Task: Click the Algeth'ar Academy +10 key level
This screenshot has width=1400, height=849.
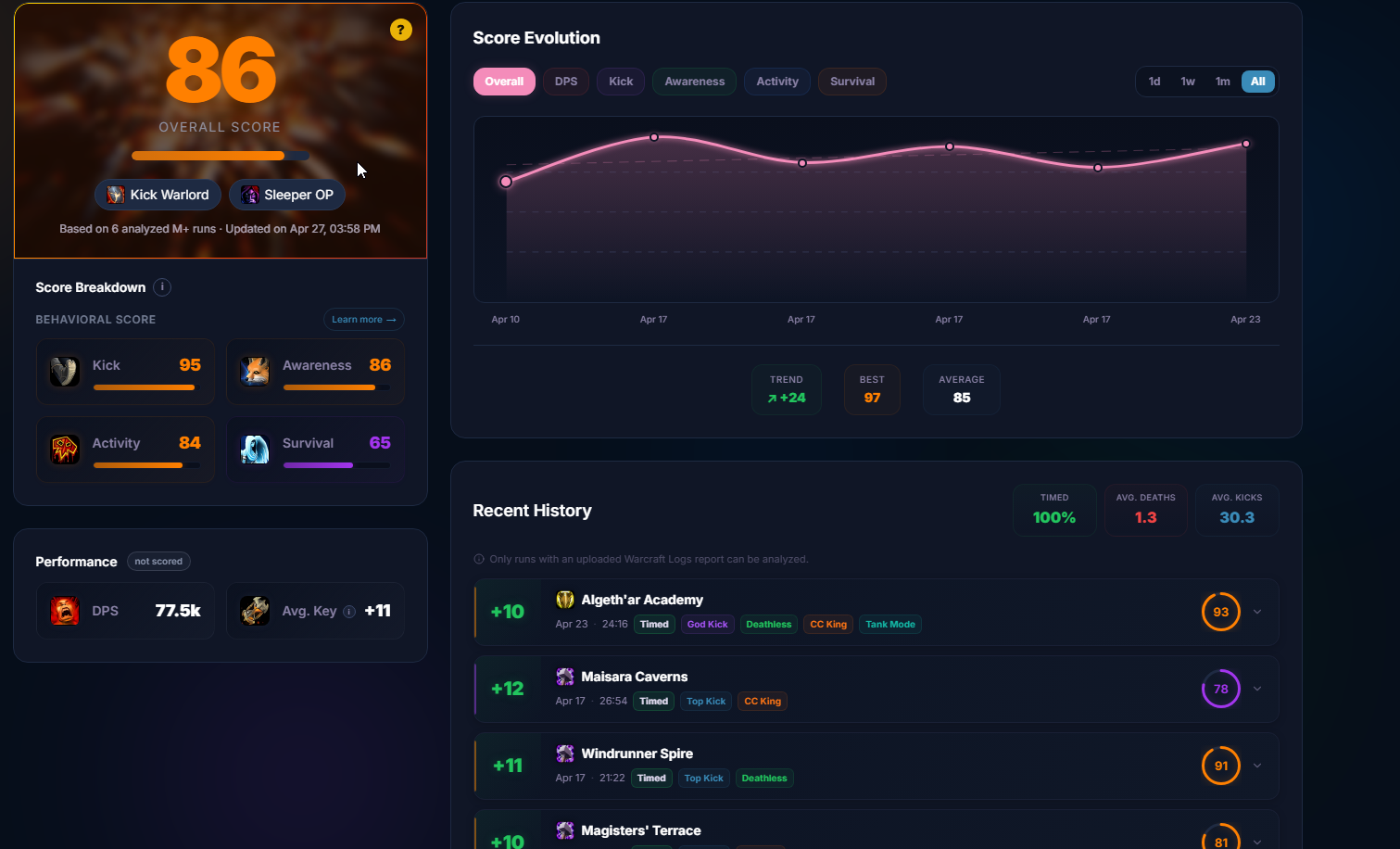Action: click(x=508, y=612)
